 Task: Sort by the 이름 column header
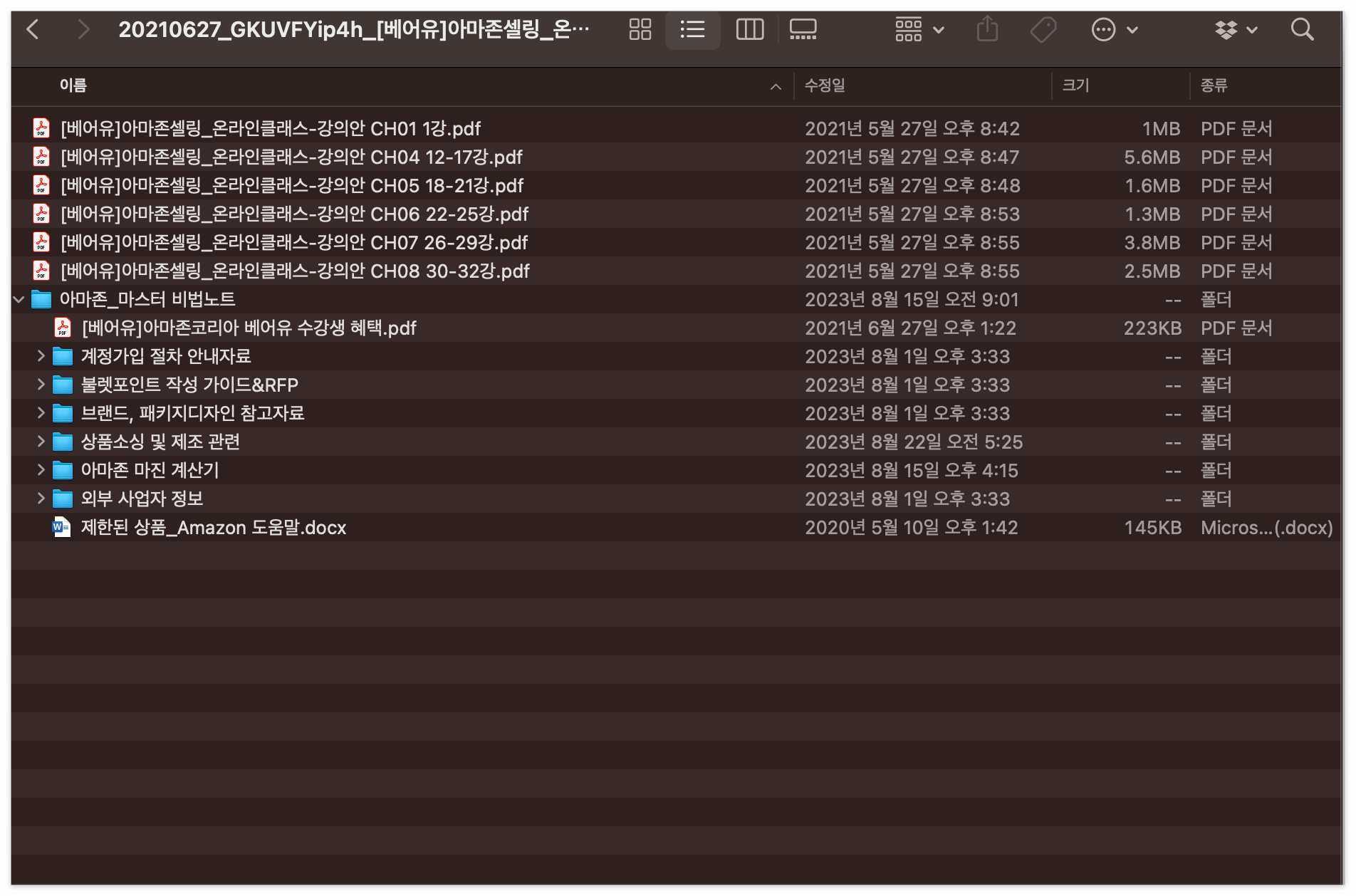point(73,85)
